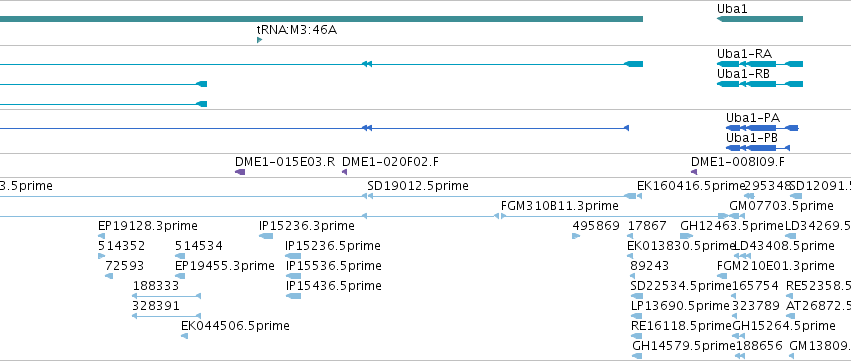Click the EK044506.5prime EST arrow
This screenshot has width=851, height=361.
(185, 336)
